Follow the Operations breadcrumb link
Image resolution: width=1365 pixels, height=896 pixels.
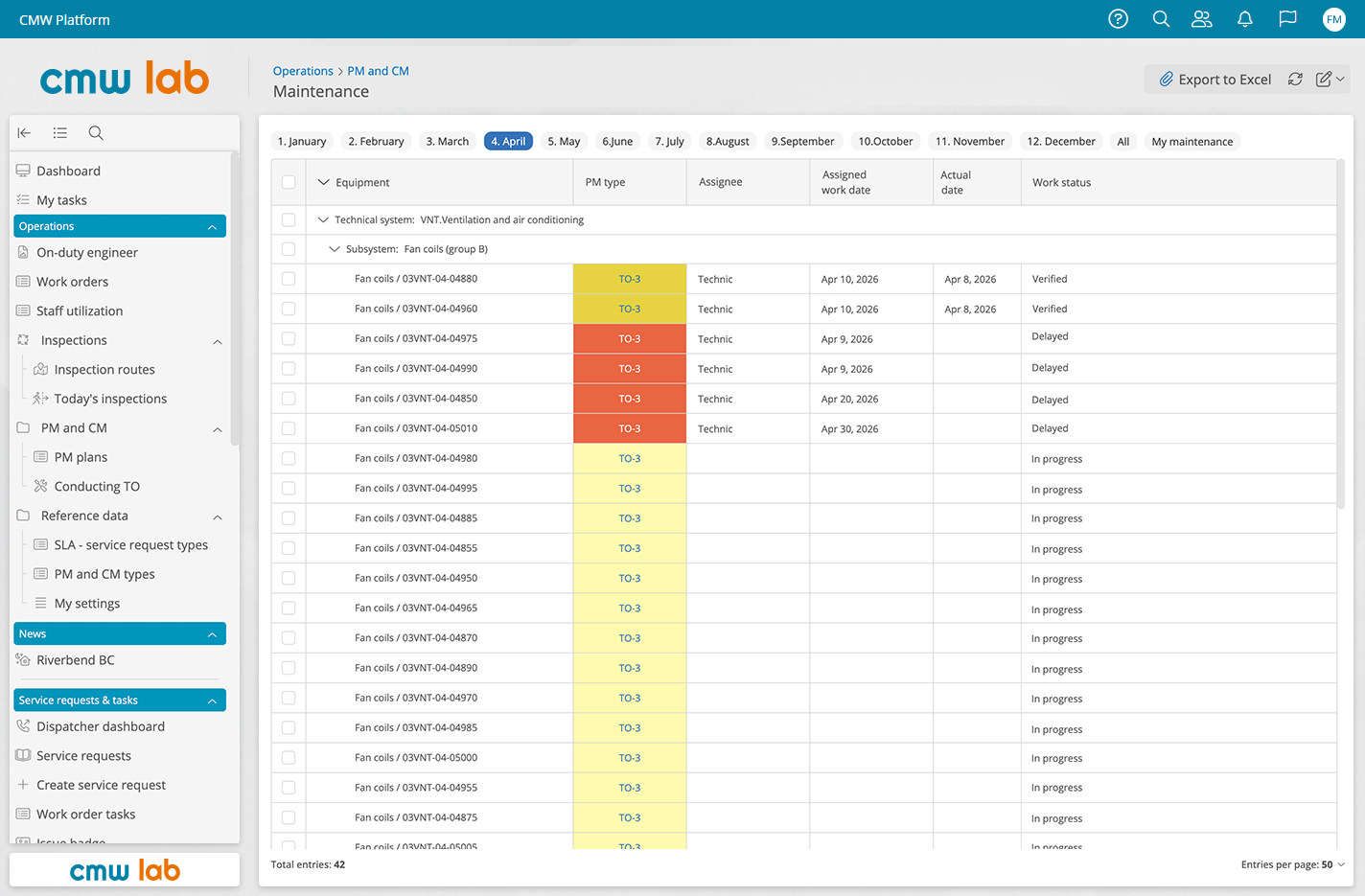tap(303, 71)
